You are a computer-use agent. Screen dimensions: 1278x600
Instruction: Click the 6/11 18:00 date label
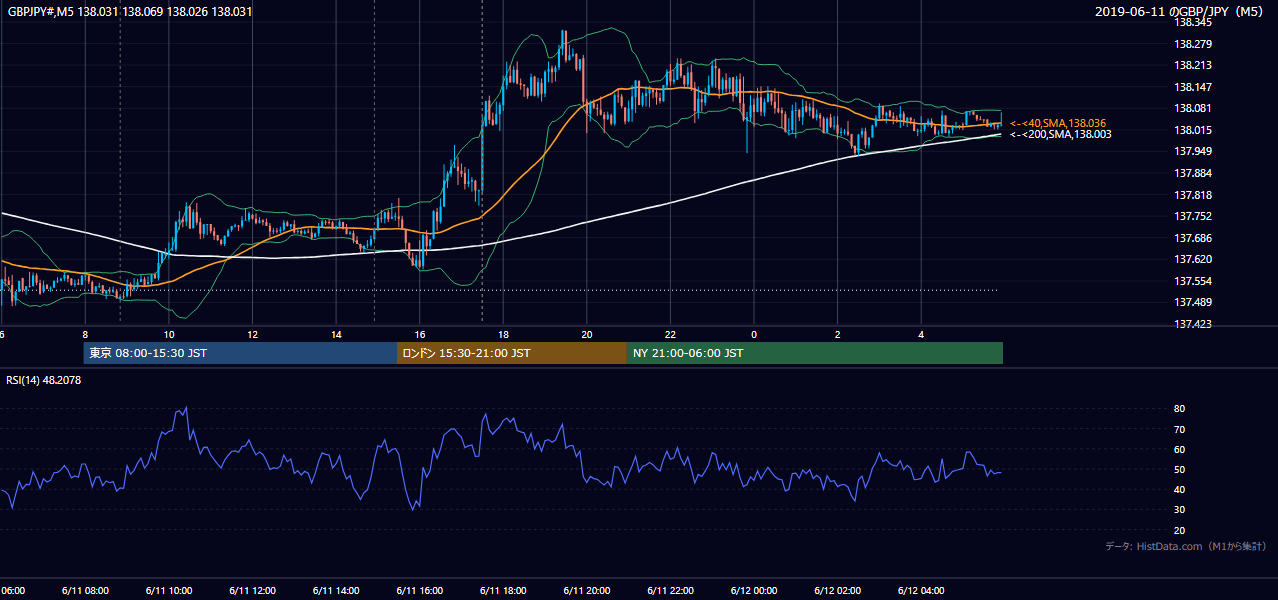(503, 591)
